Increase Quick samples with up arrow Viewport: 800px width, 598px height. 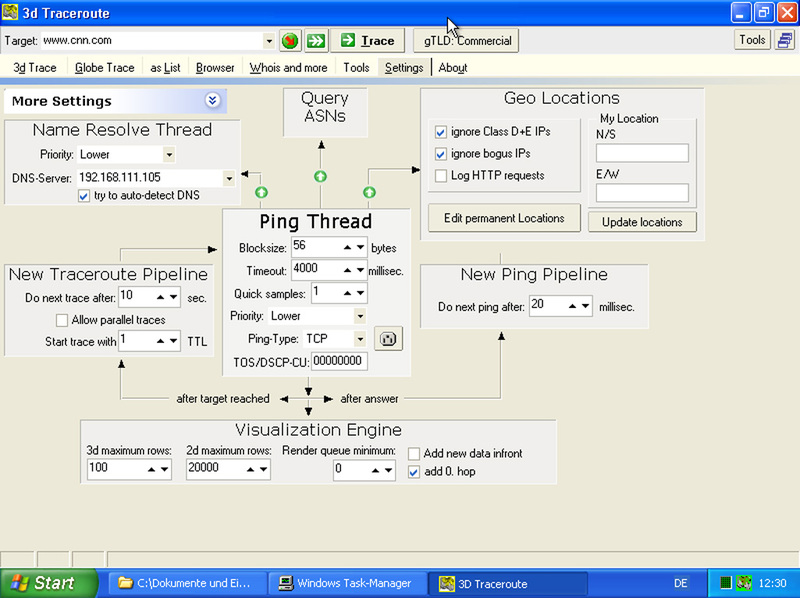click(347, 293)
